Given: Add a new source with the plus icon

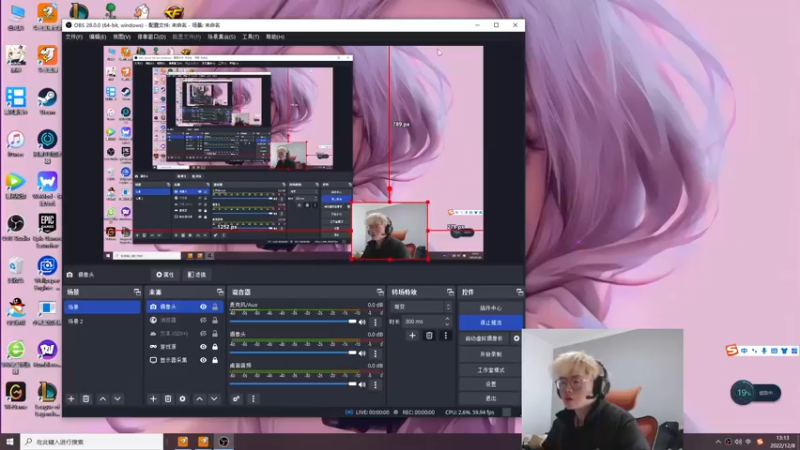Looking at the screenshot, I should (x=153, y=398).
